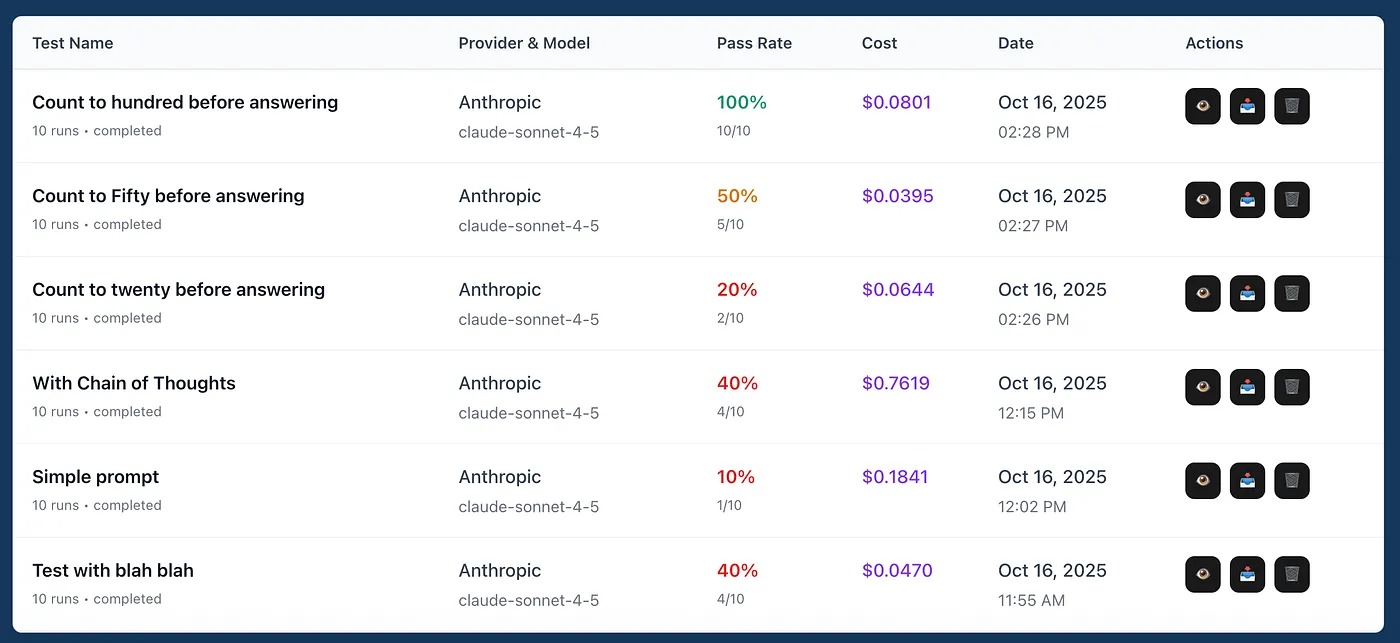Delete the "Count to twenty before answering" test
This screenshot has height=643, width=1400.
[x=1292, y=293]
